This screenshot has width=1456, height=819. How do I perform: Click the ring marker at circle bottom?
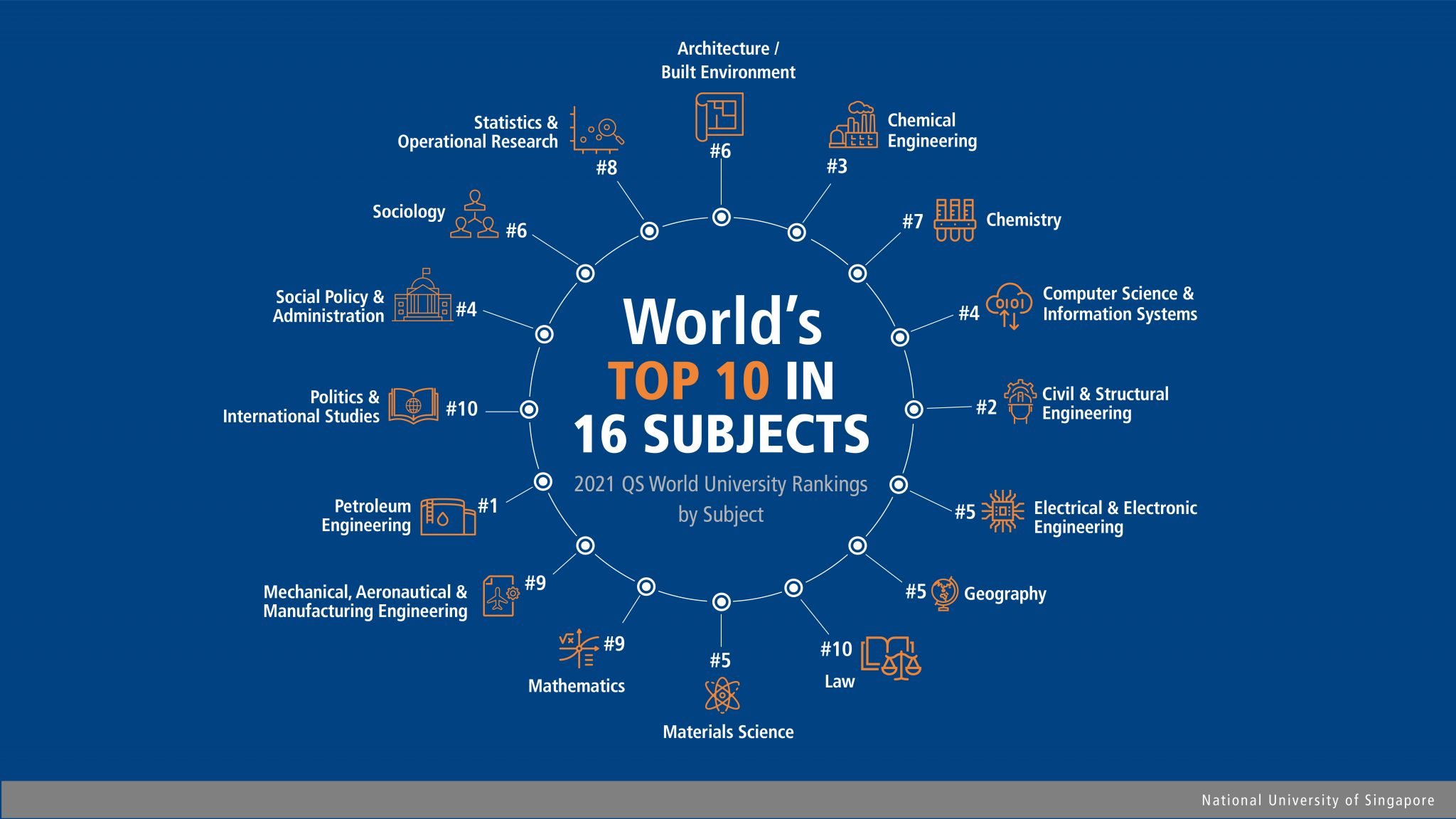(x=721, y=602)
